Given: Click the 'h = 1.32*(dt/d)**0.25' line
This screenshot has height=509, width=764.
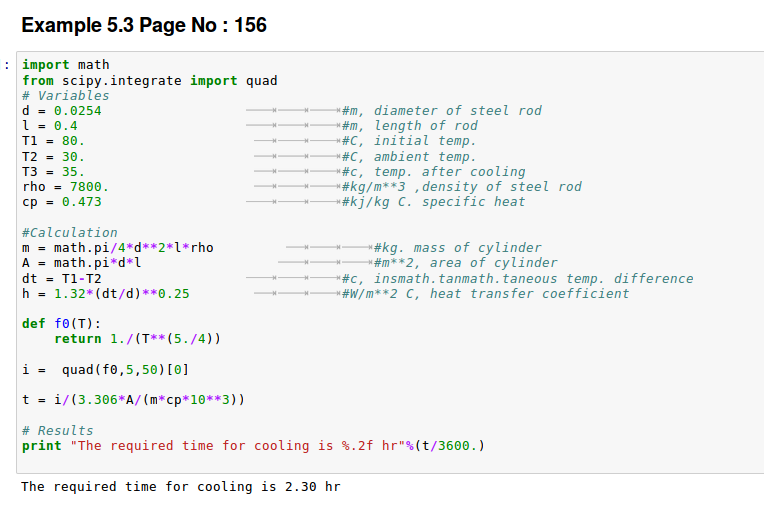Looking at the screenshot, I should coord(105,294).
